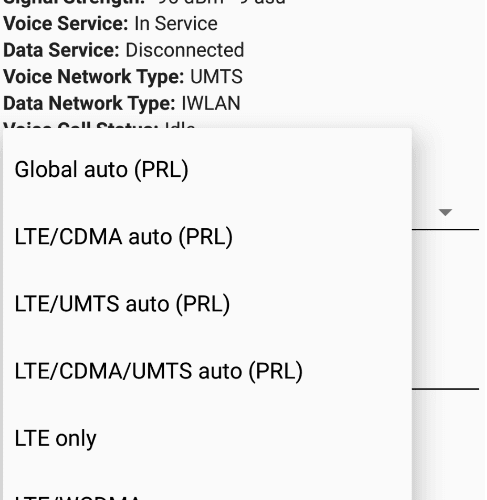
Task: Choose the LTE only network mode
Action: tap(207, 438)
